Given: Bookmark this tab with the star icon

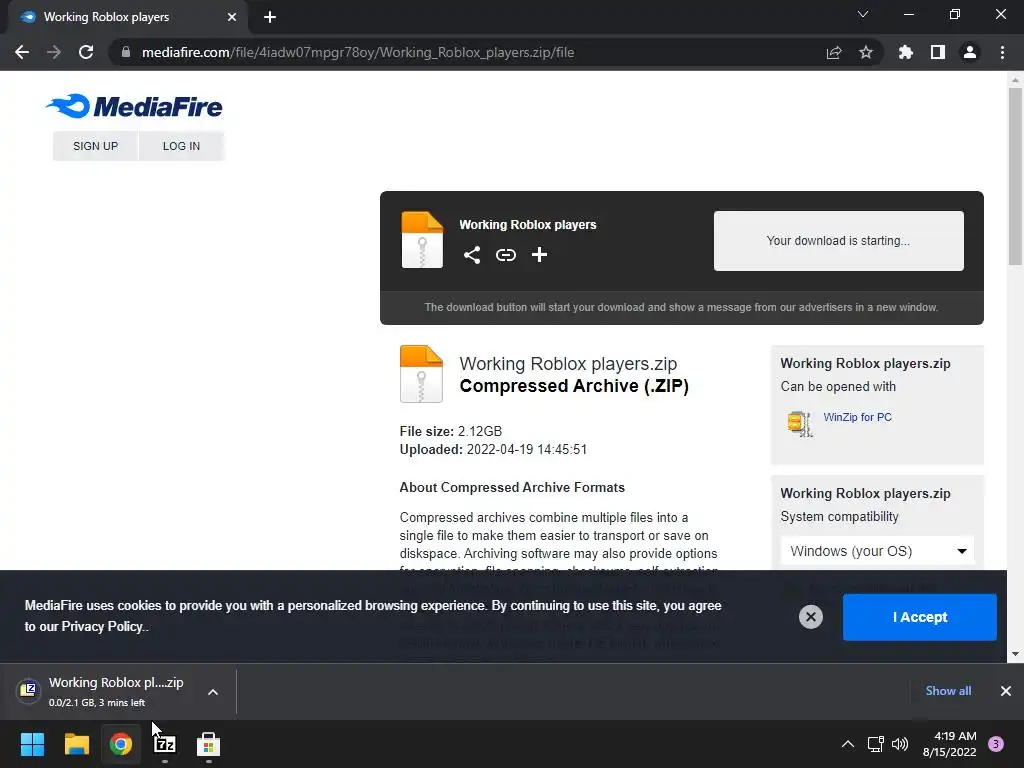Looking at the screenshot, I should (x=866, y=52).
